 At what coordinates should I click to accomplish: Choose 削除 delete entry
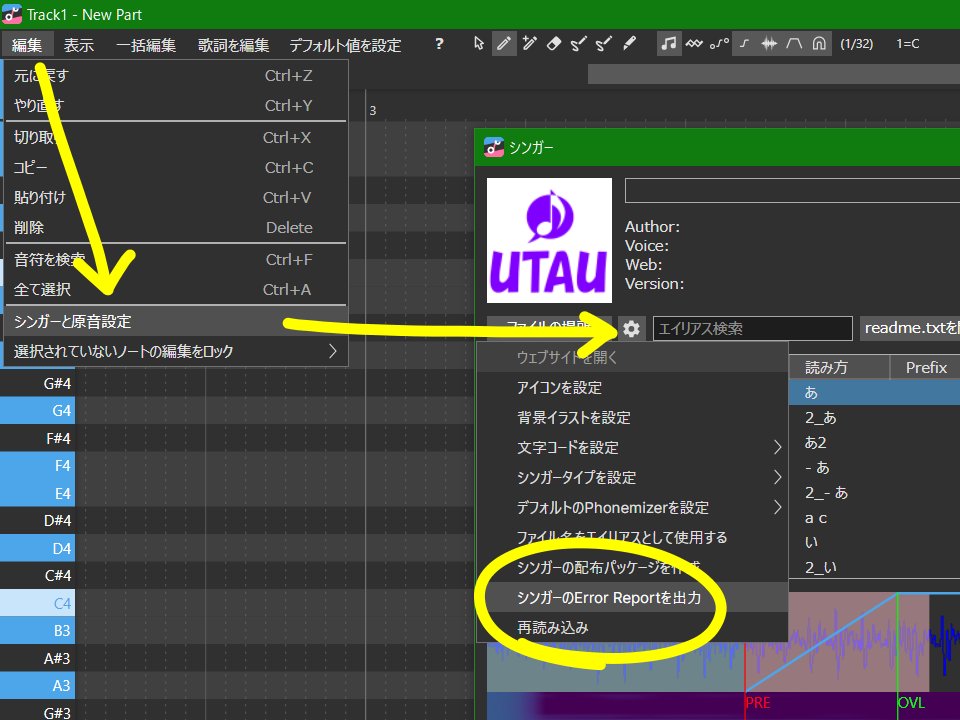(176, 228)
